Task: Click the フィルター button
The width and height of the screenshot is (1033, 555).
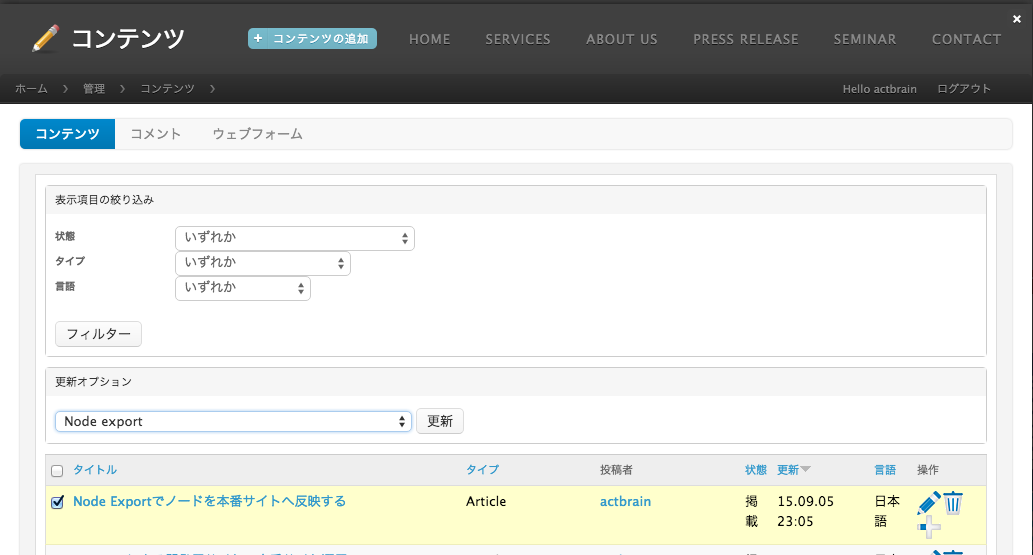Action: coord(98,334)
